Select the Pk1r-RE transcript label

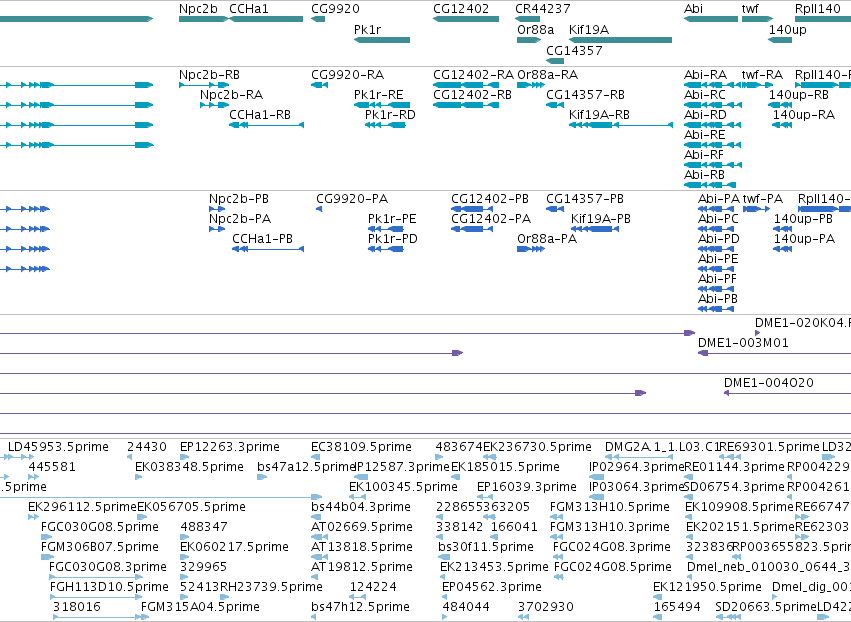point(378,95)
